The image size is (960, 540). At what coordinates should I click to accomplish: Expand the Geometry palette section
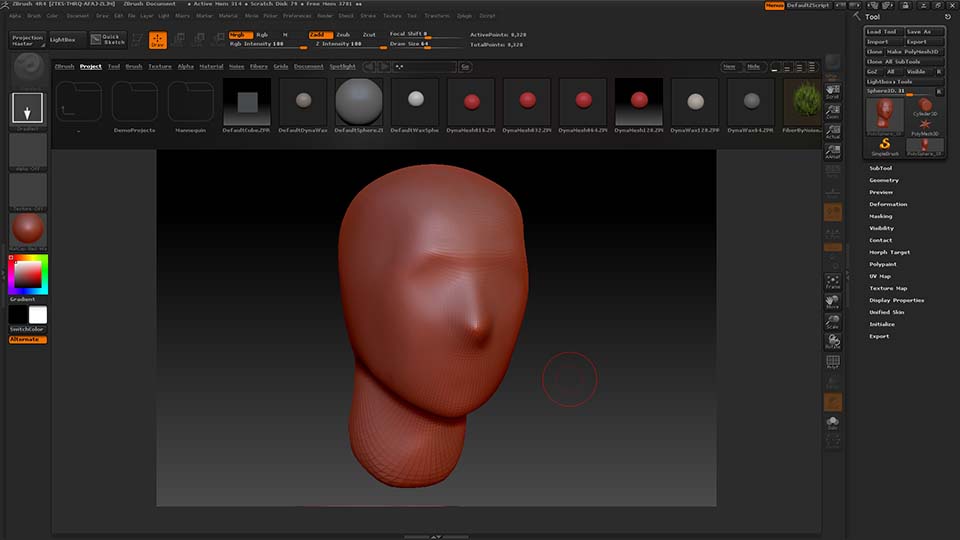tap(884, 180)
